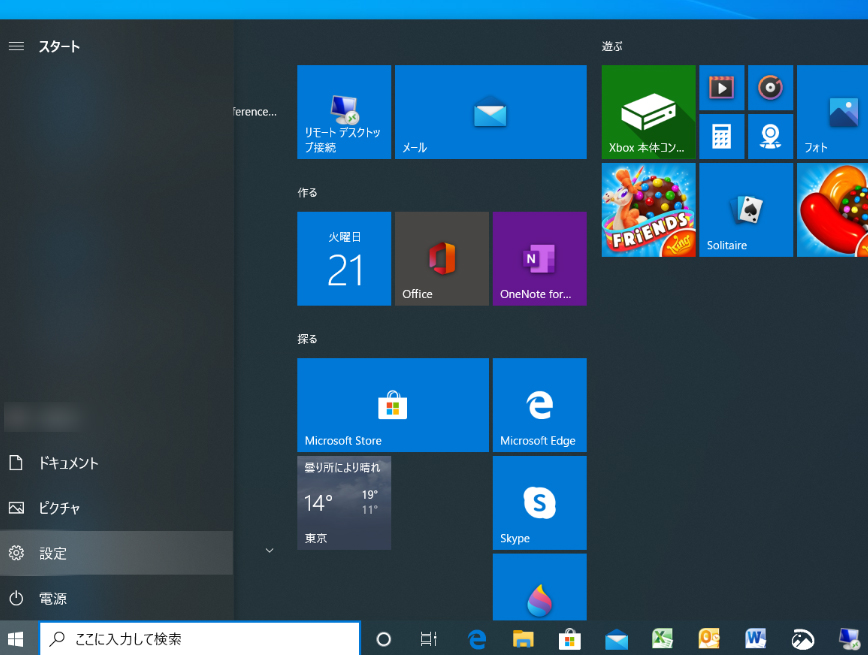Open the Remote Desktop Connection tile
This screenshot has height=655, width=868.
pos(344,112)
